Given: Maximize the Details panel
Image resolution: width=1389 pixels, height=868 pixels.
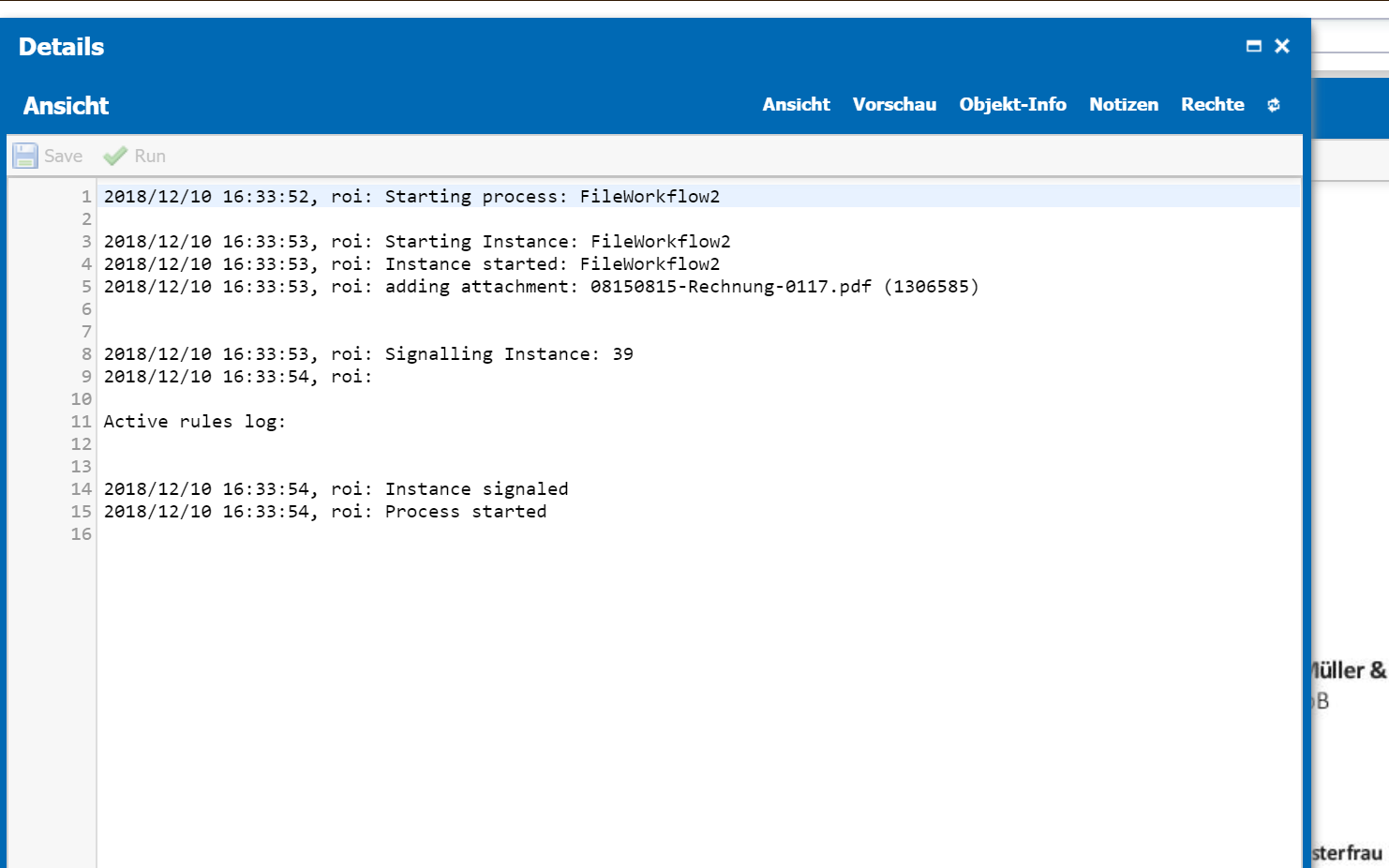Looking at the screenshot, I should point(1253,46).
